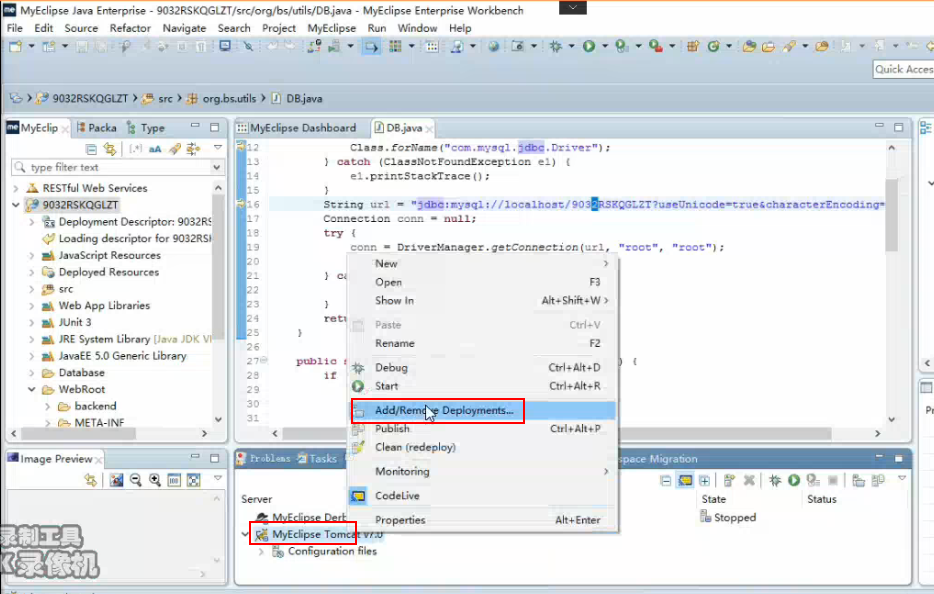The height and width of the screenshot is (594, 934).
Task: Choose Add/Remove Deployments from context menu
Action: tap(482, 410)
